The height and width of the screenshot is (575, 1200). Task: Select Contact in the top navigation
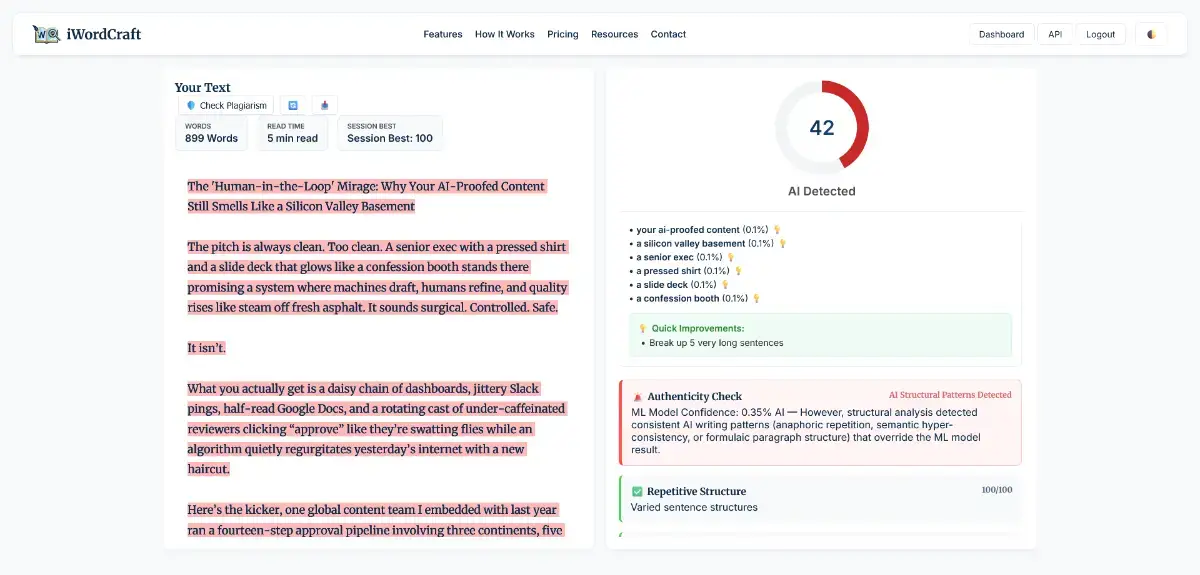(669, 34)
